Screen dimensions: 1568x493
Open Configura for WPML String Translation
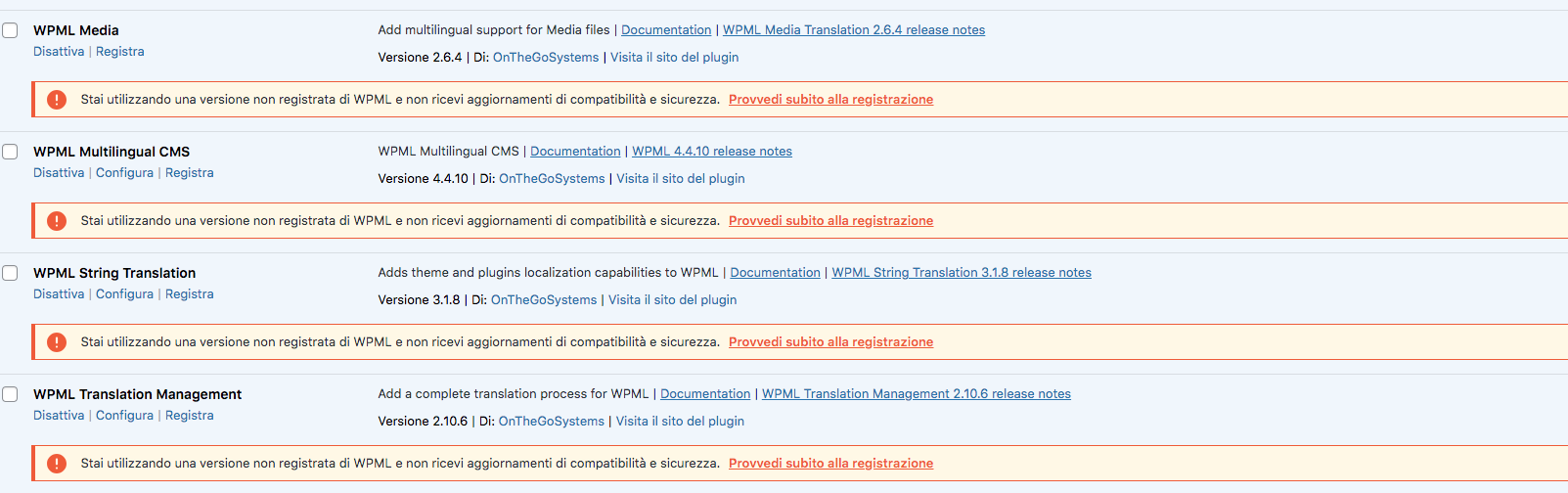point(124,294)
